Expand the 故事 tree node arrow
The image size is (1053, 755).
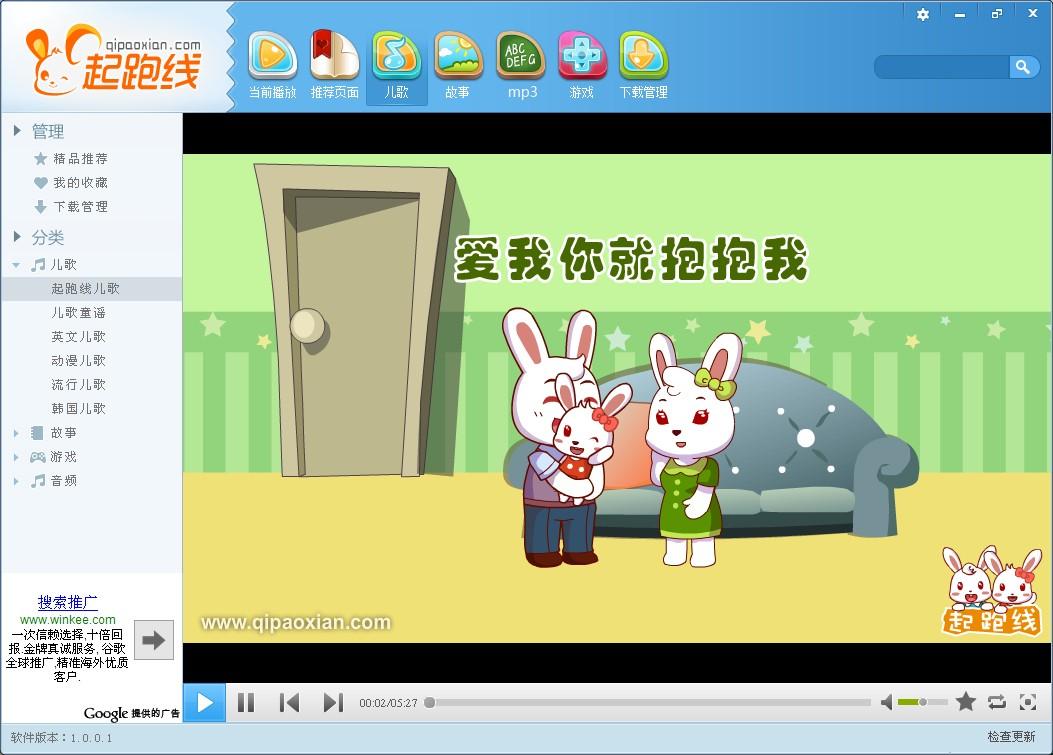[x=16, y=433]
